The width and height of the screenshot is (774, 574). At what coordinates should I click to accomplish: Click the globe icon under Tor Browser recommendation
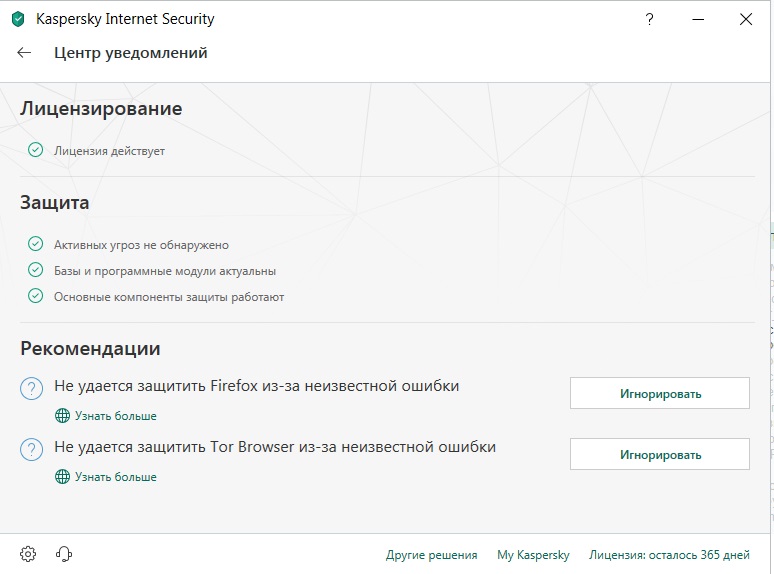tap(62, 476)
